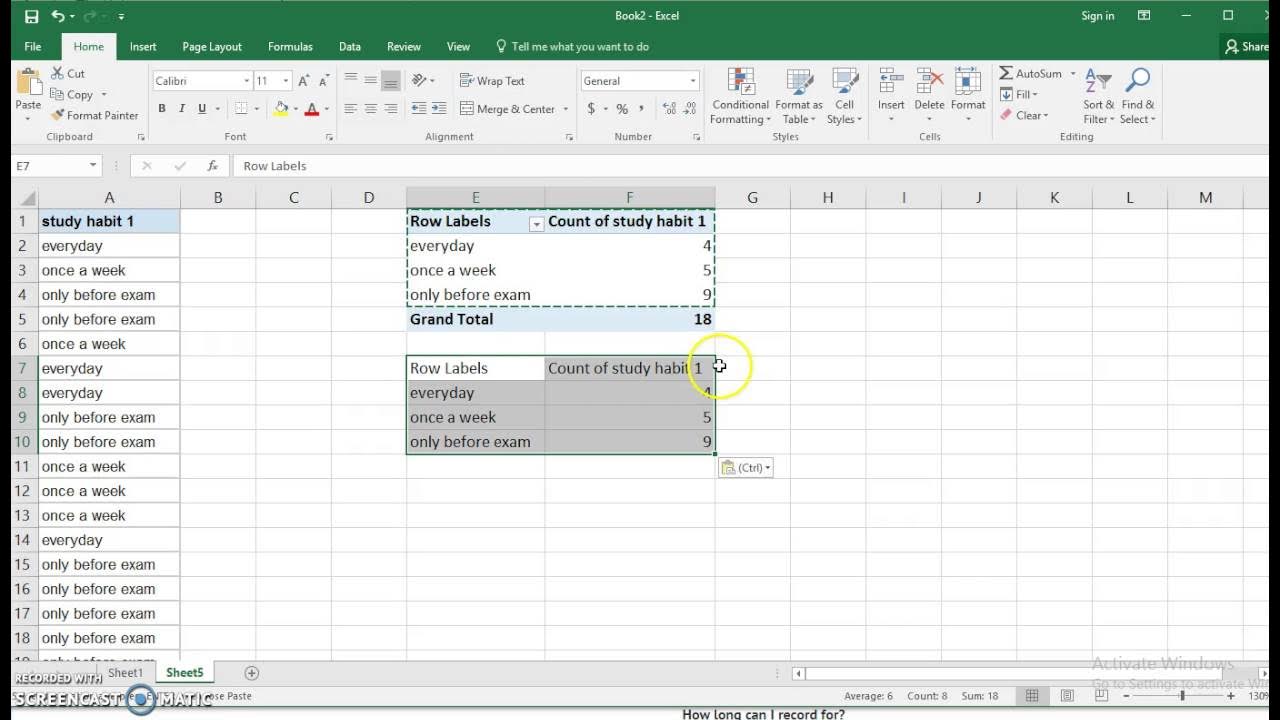The height and width of the screenshot is (720, 1280).
Task: Click the Insert cells icon in the Cells group
Action: [891, 82]
